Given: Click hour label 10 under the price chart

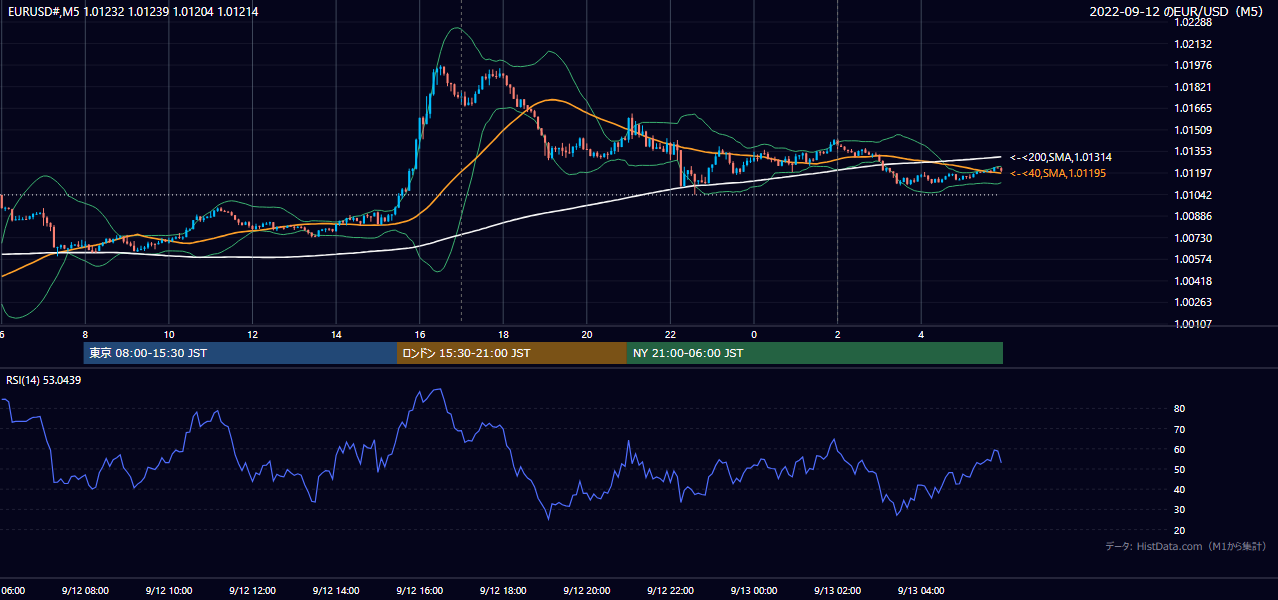Looking at the screenshot, I should click(x=169, y=335).
